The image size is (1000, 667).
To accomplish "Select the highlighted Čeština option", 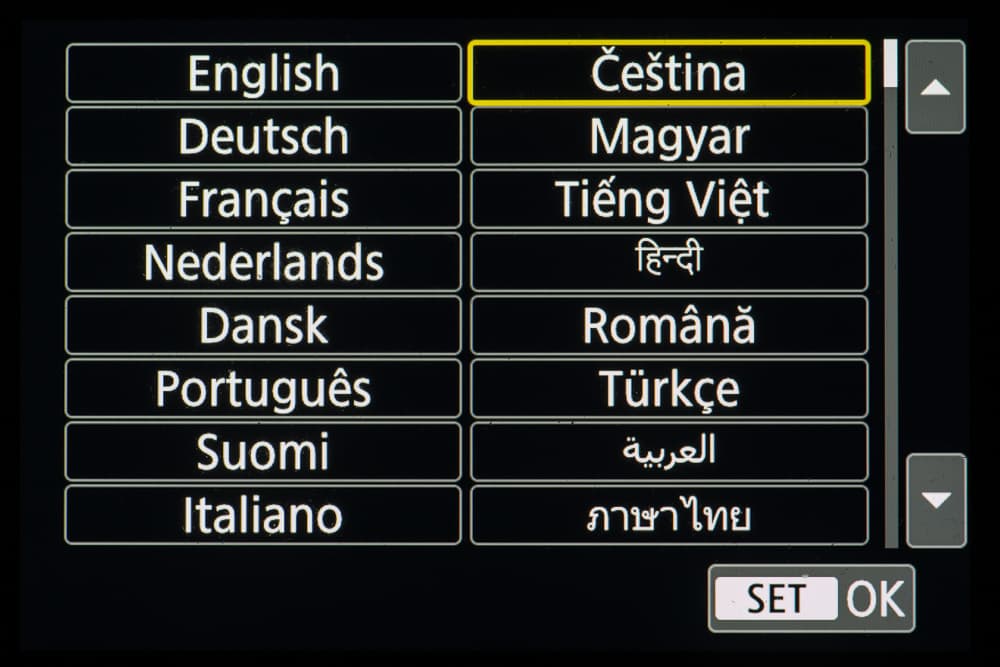I will pos(668,73).
